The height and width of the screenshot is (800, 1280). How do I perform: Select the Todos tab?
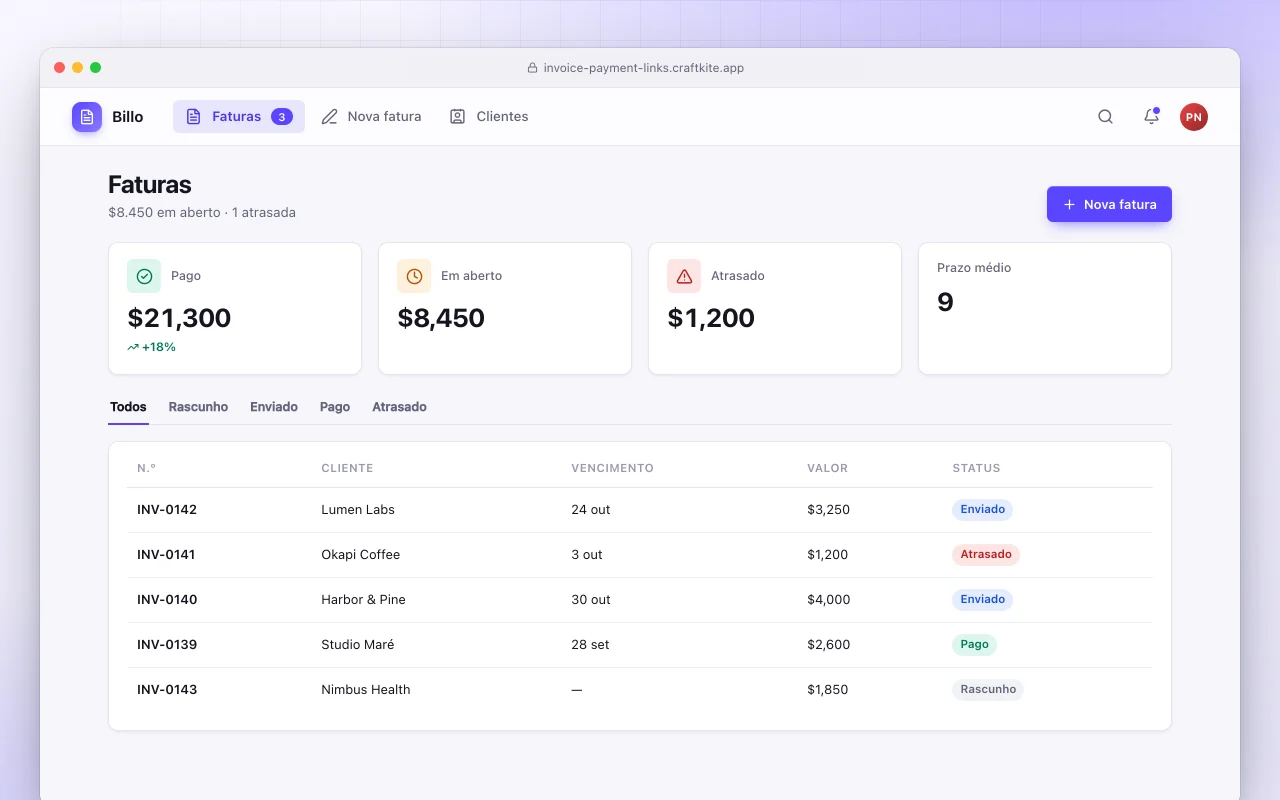[128, 407]
